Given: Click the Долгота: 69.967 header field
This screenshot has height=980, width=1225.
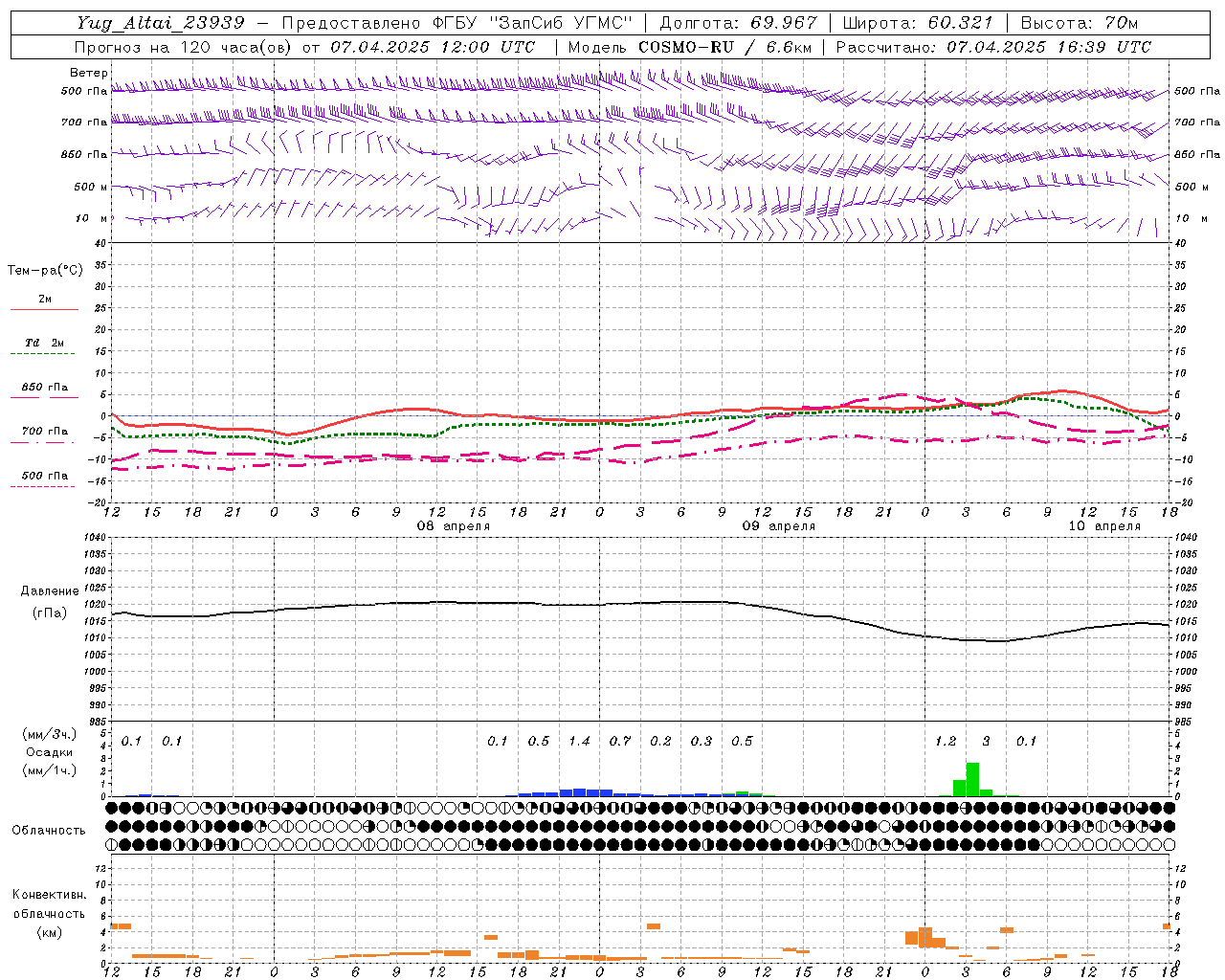Looking at the screenshot, I should tap(738, 22).
